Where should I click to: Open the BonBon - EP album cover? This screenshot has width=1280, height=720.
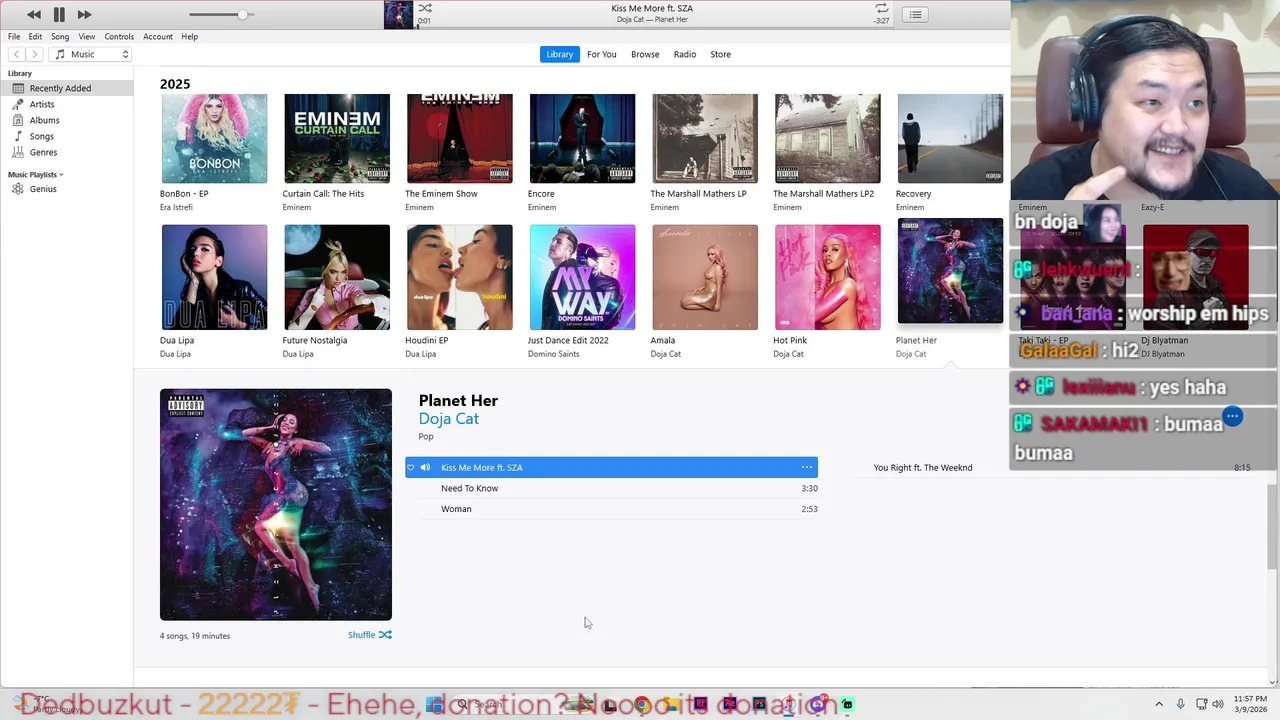tap(214, 139)
